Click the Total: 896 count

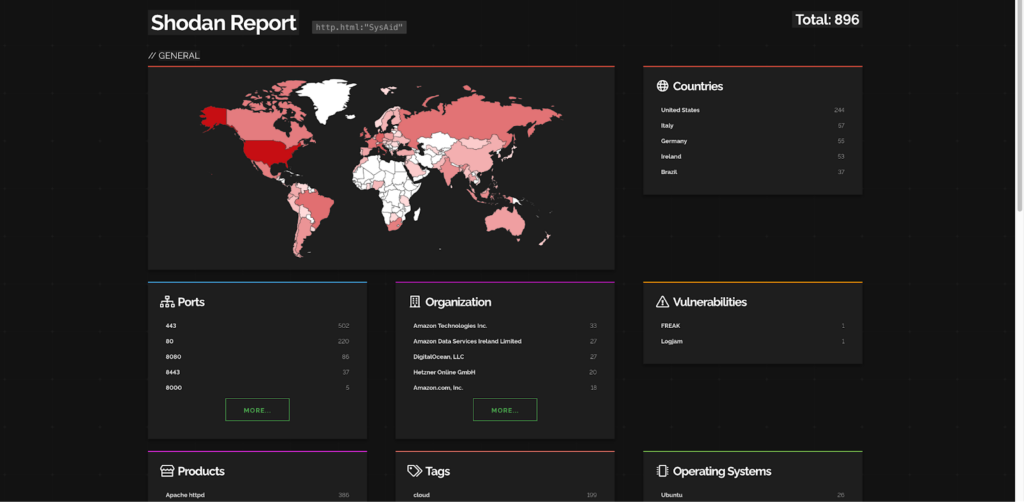click(827, 20)
